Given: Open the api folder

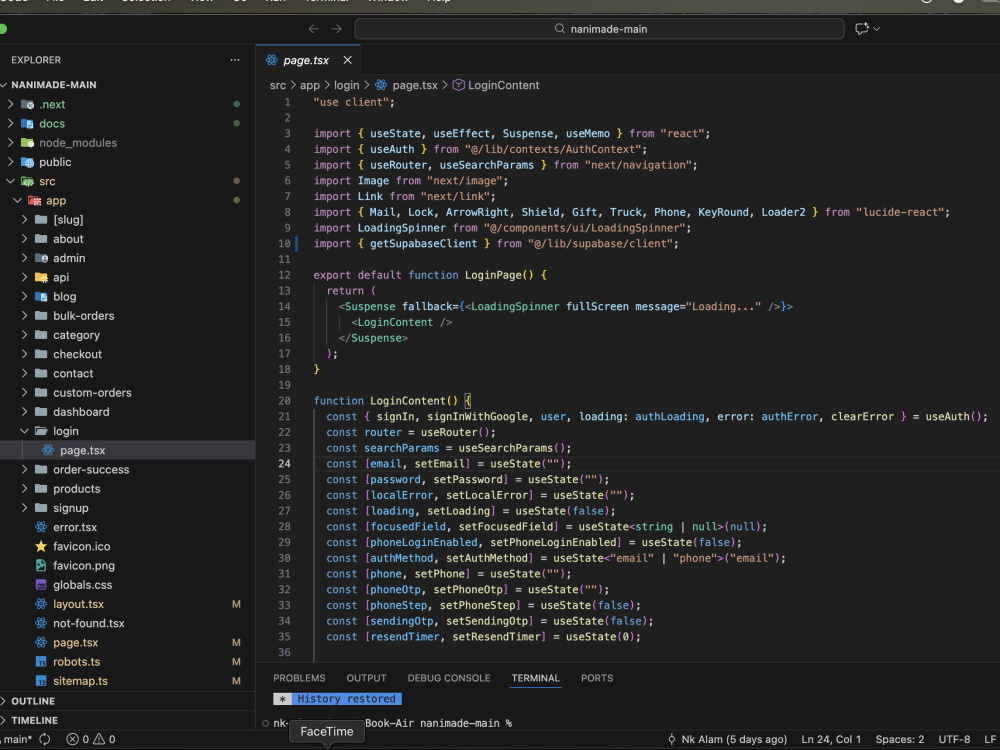Looking at the screenshot, I should [x=61, y=277].
